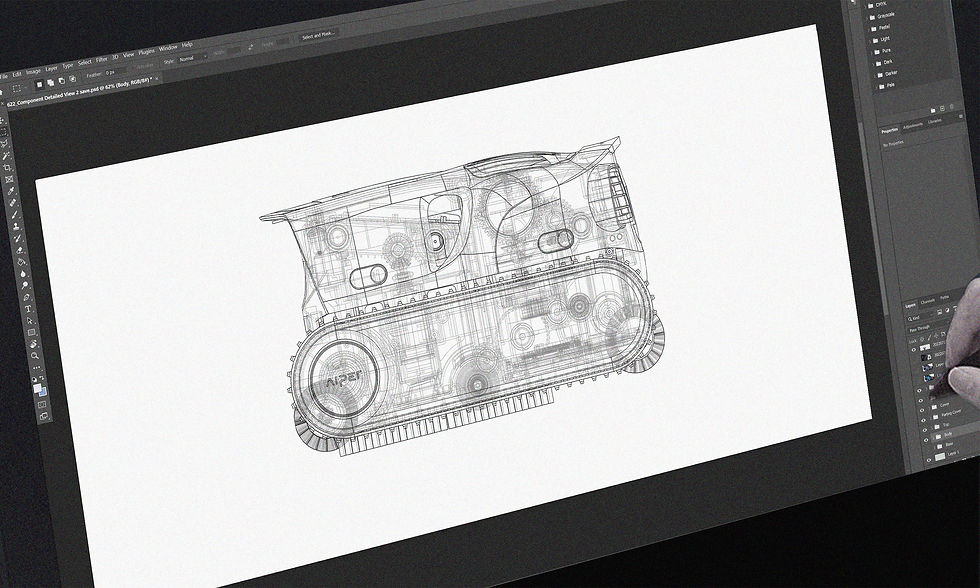Select the Hand tool
980x588 pixels.
(x=33, y=344)
